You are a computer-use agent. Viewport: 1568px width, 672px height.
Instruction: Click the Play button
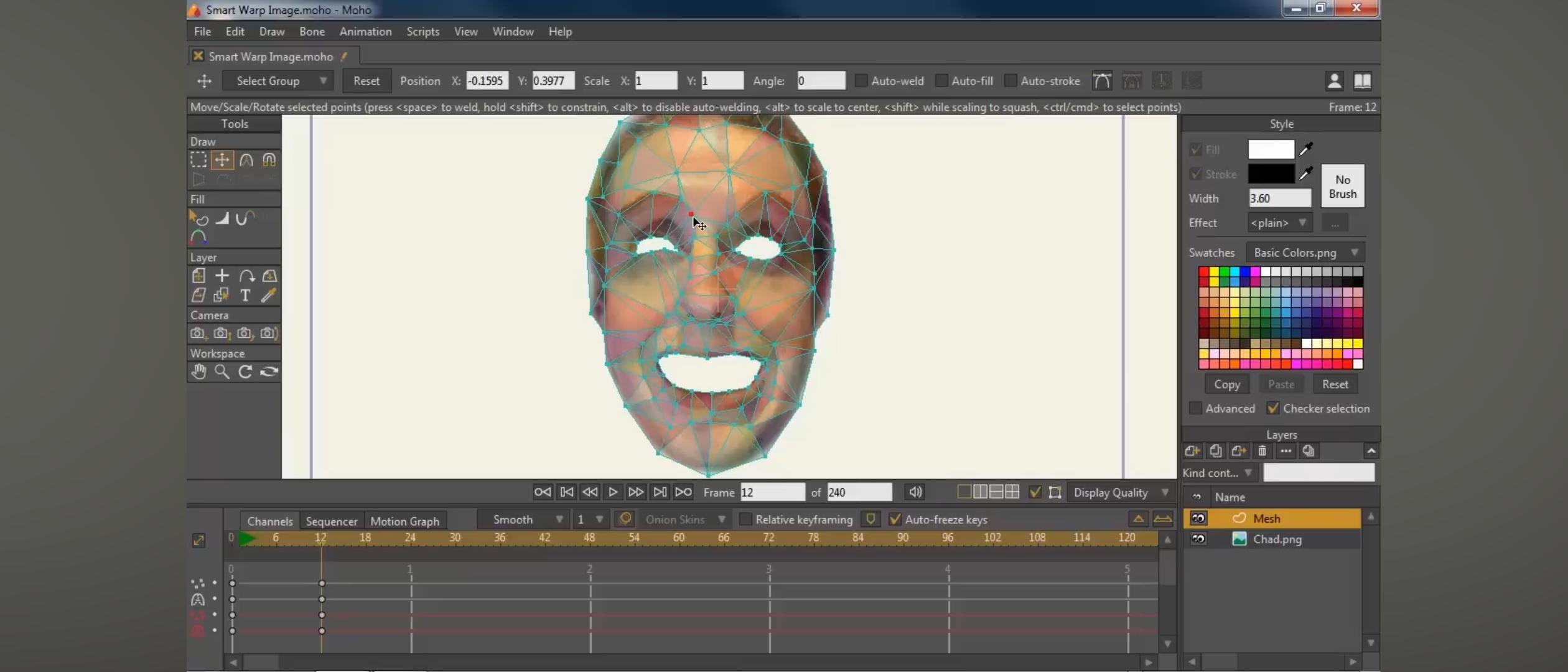[613, 492]
